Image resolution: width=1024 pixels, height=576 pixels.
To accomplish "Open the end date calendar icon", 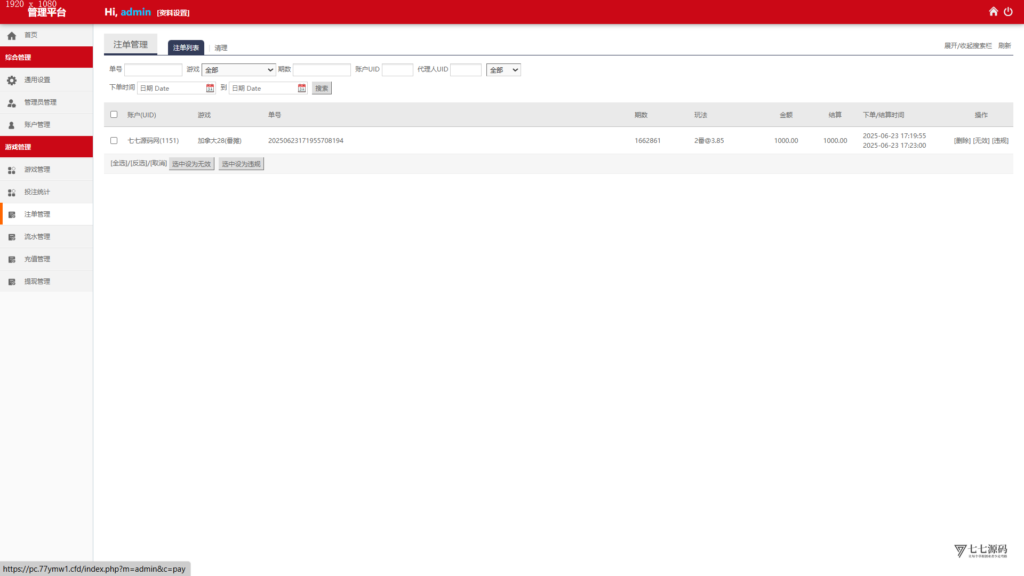I will 302,88.
